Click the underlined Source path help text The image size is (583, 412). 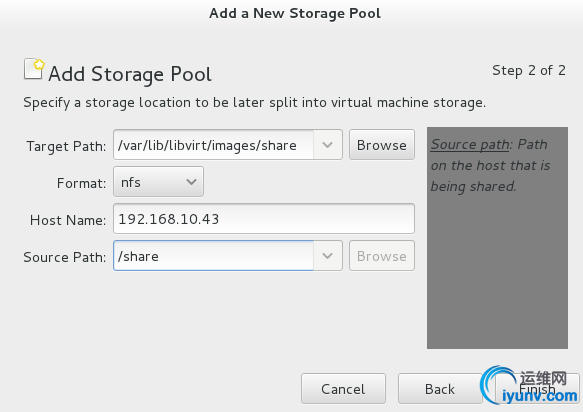click(x=470, y=145)
